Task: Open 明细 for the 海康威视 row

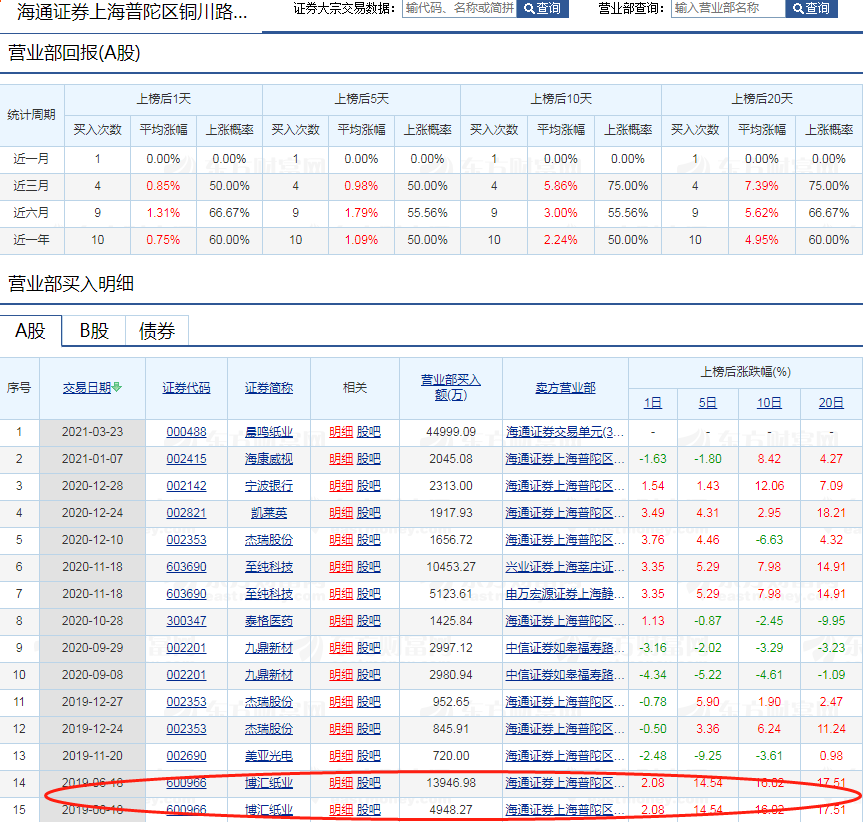Action: pyautogui.click(x=341, y=459)
